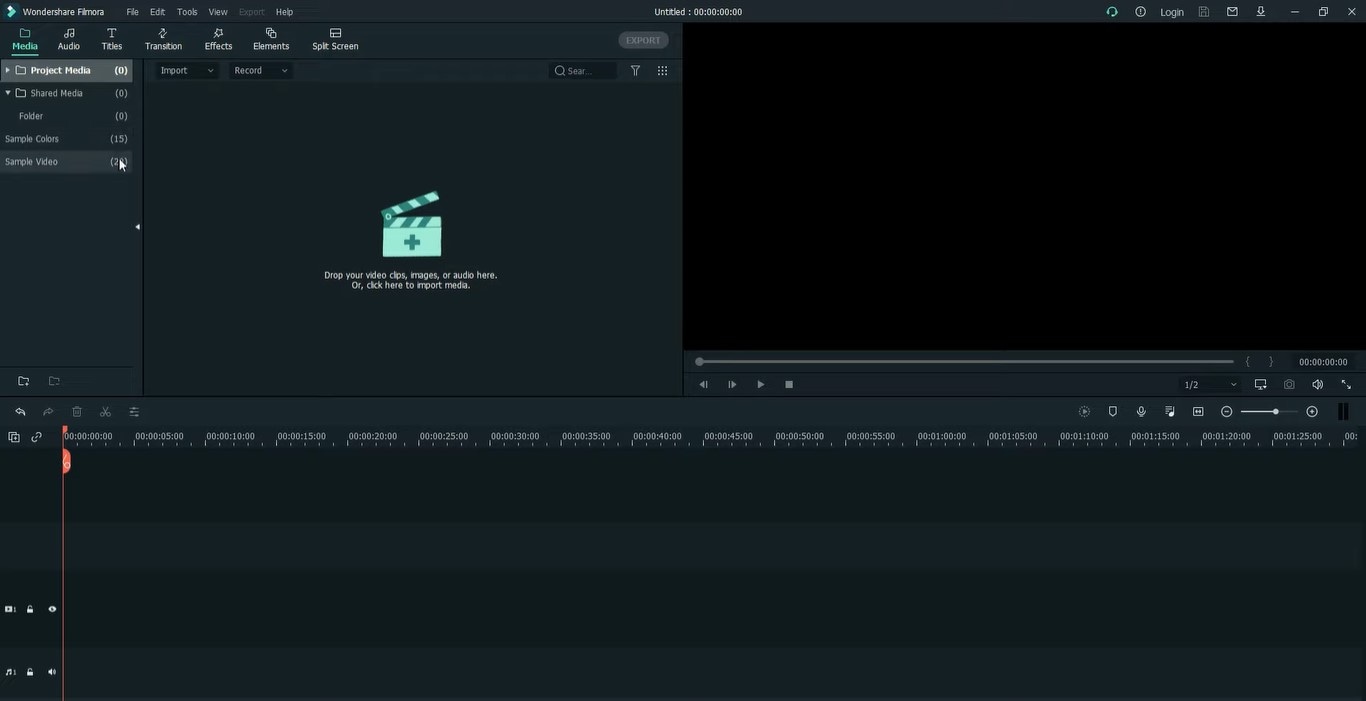1366x701 pixels.
Task: Stop the preview playback
Action: tap(789, 384)
